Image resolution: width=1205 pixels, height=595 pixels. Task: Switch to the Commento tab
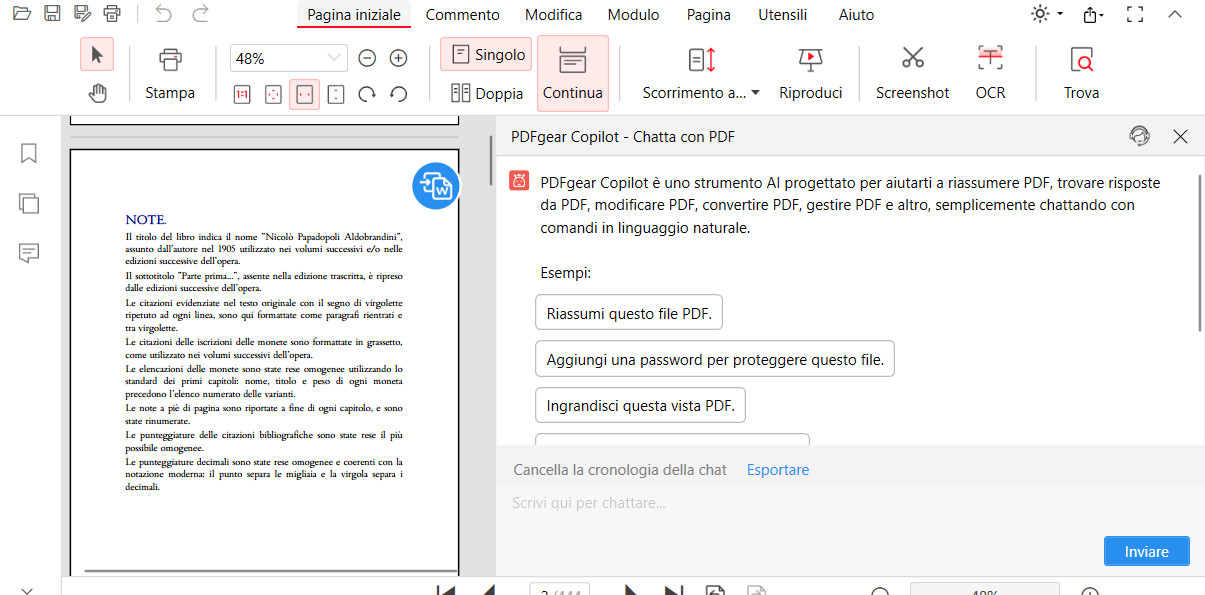click(x=462, y=14)
